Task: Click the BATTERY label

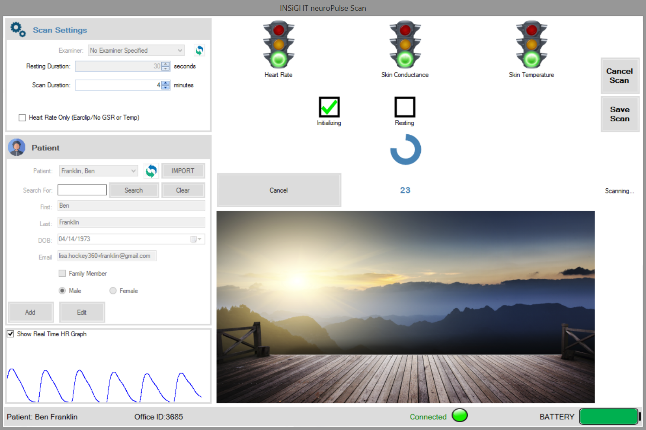Action: 557,417
